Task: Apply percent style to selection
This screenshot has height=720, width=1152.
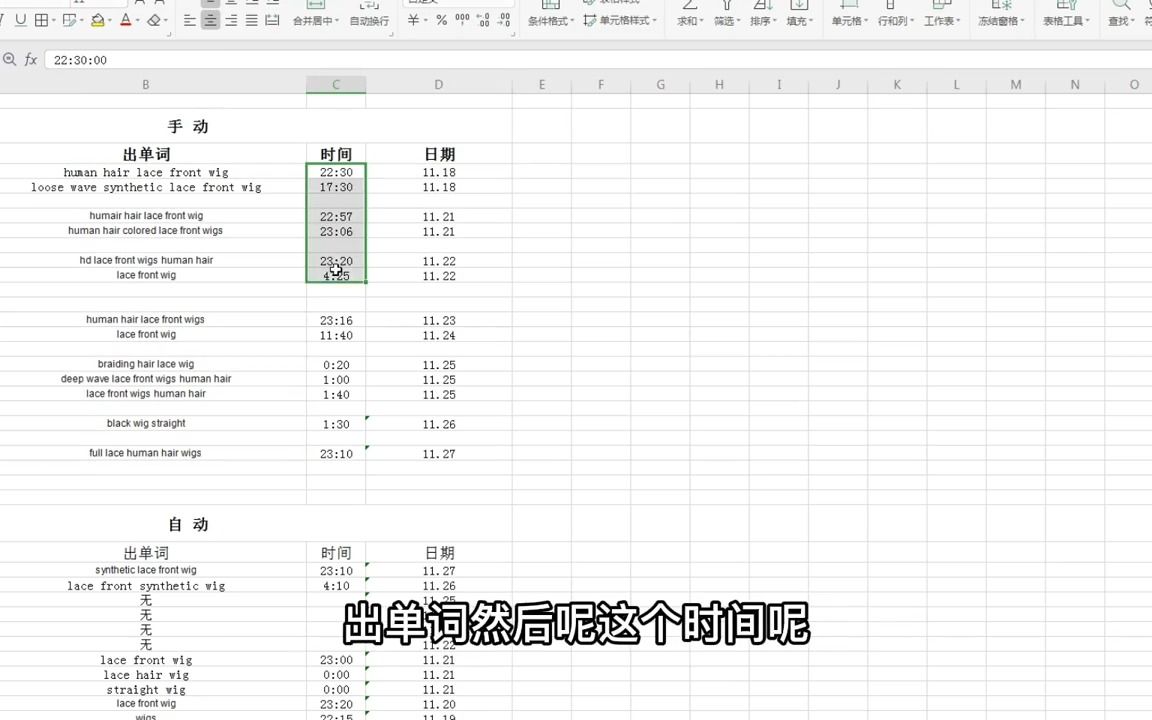Action: [x=440, y=22]
